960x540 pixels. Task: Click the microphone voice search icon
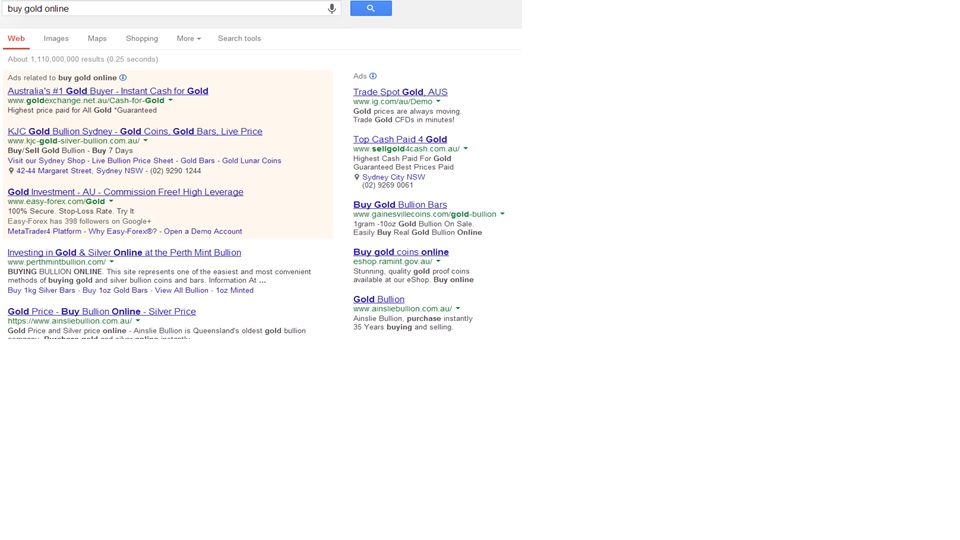pyautogui.click(x=331, y=9)
